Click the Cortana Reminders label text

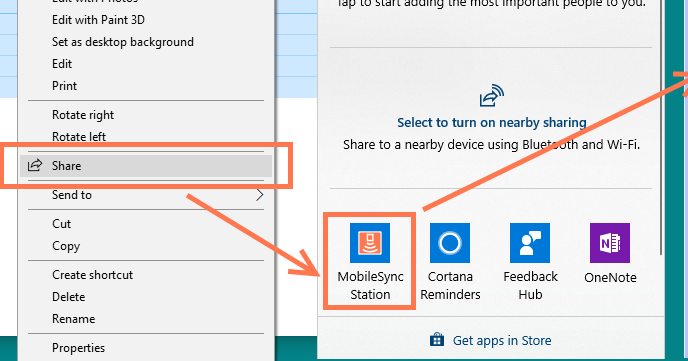(450, 286)
